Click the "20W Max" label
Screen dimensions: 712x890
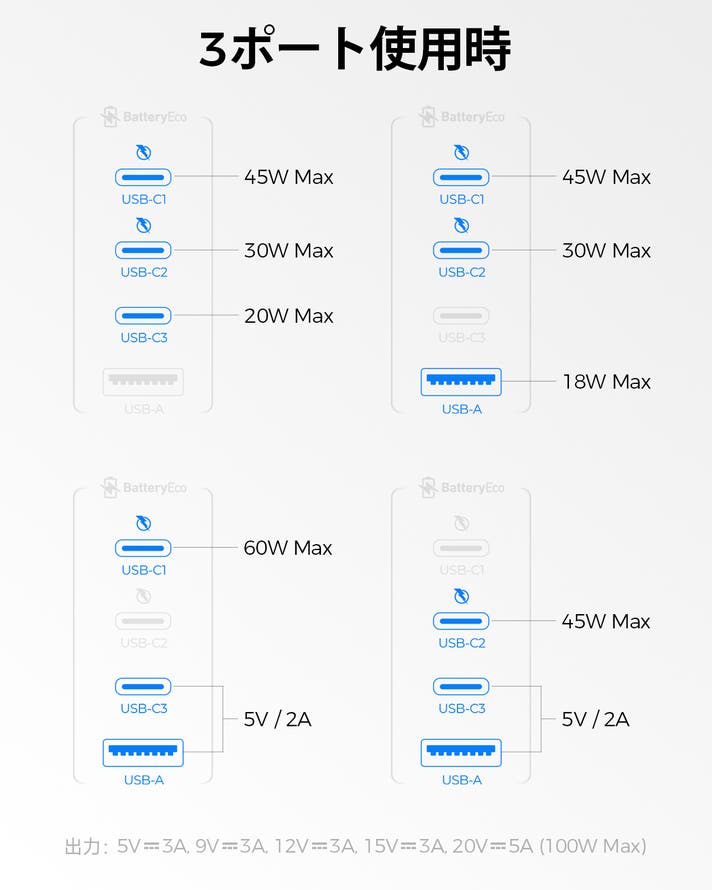289,316
